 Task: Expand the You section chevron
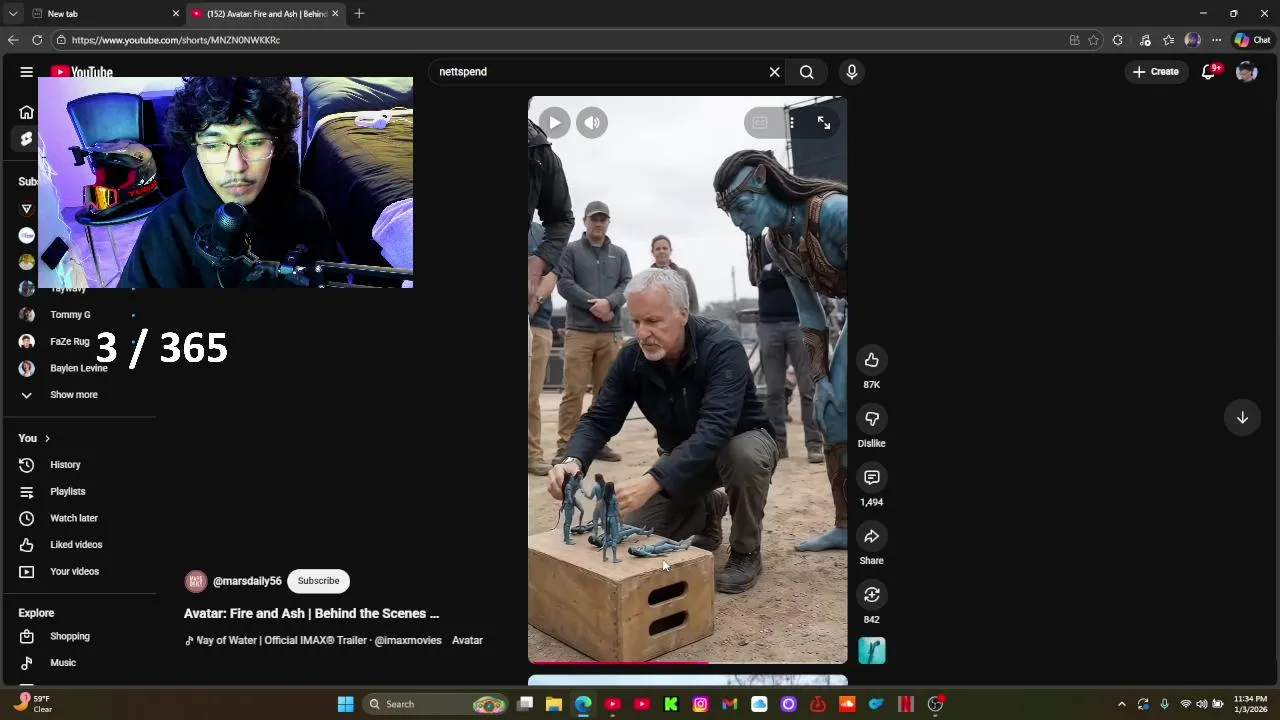46,438
